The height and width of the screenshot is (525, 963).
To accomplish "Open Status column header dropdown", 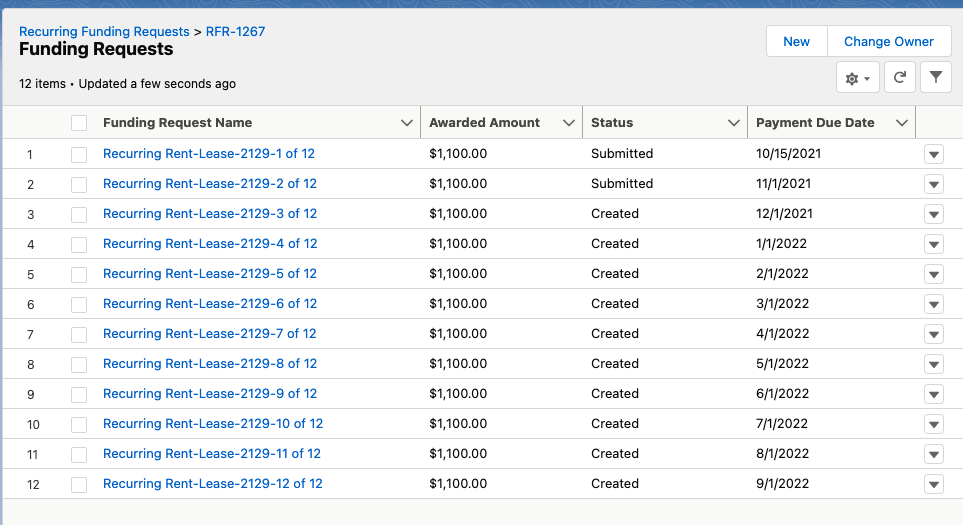I will click(733, 123).
